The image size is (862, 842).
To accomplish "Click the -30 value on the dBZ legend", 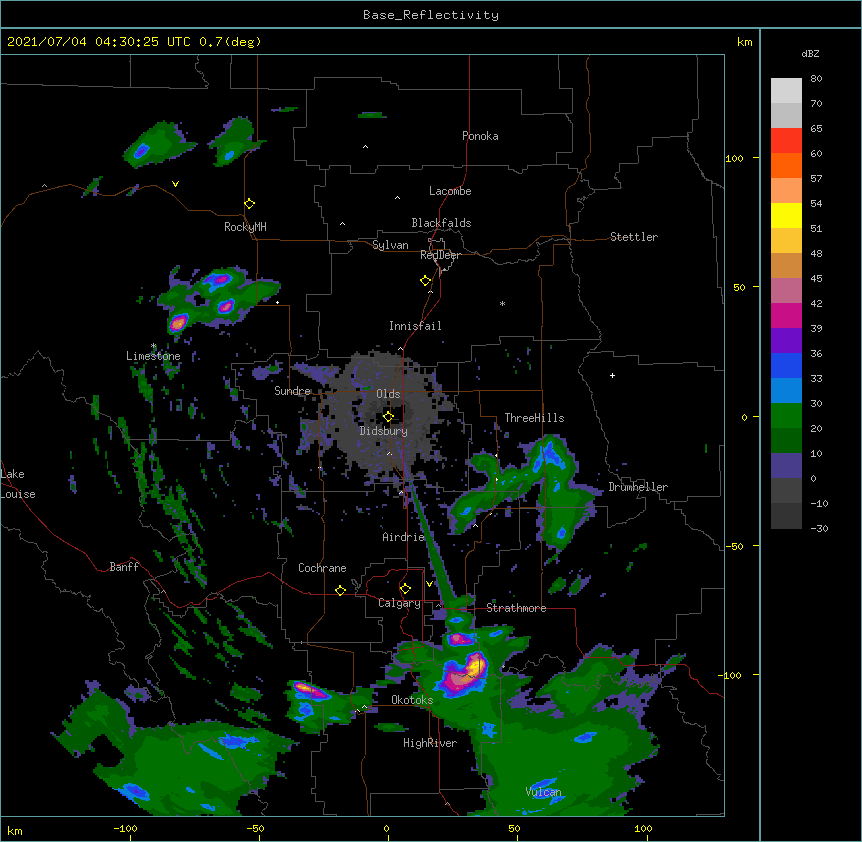I will [x=819, y=528].
